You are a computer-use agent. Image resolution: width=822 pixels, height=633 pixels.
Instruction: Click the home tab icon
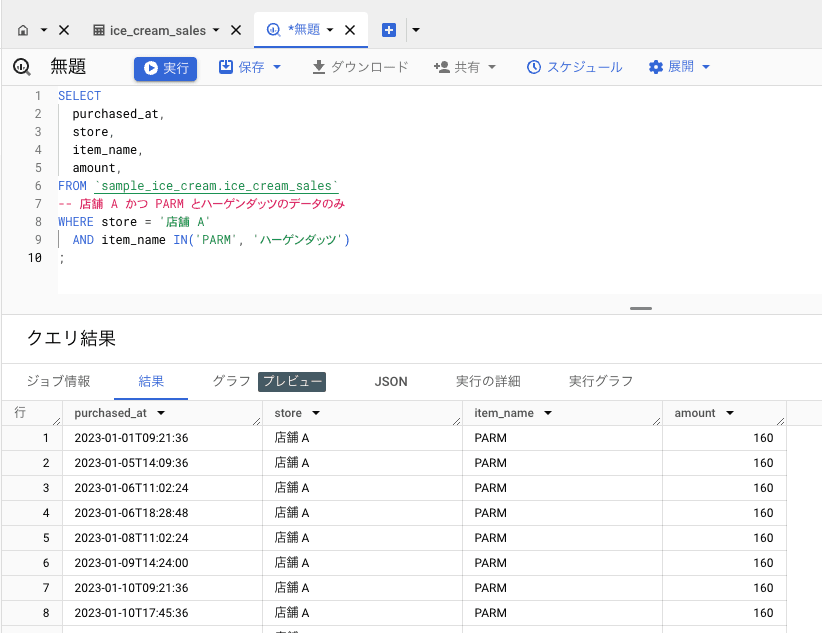pos(23,30)
